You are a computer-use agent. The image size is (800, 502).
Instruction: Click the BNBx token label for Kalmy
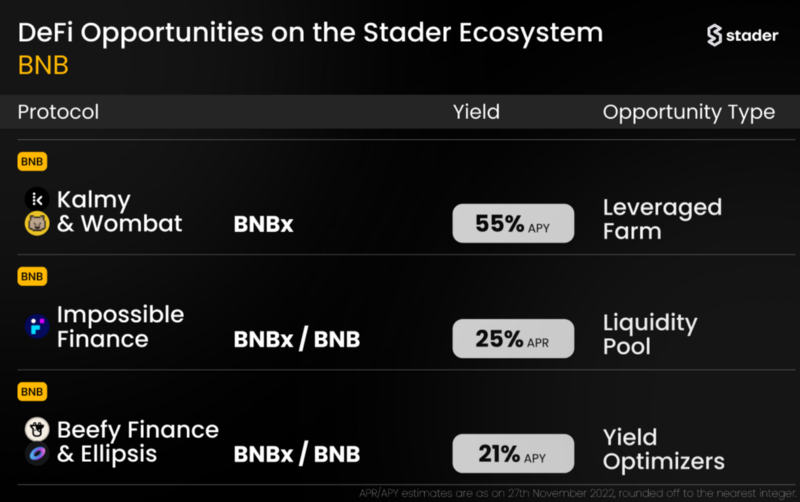[263, 224]
